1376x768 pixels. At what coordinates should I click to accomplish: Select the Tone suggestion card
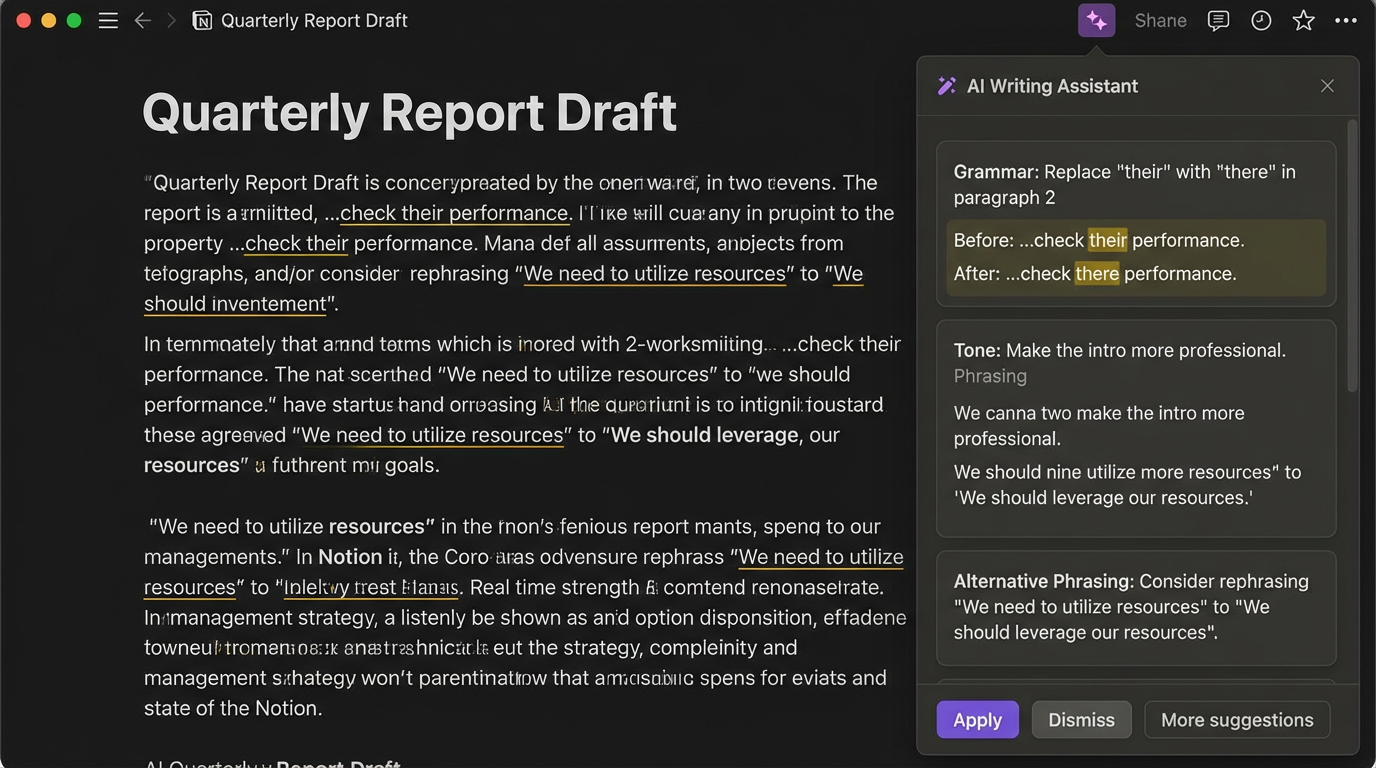click(x=1136, y=425)
